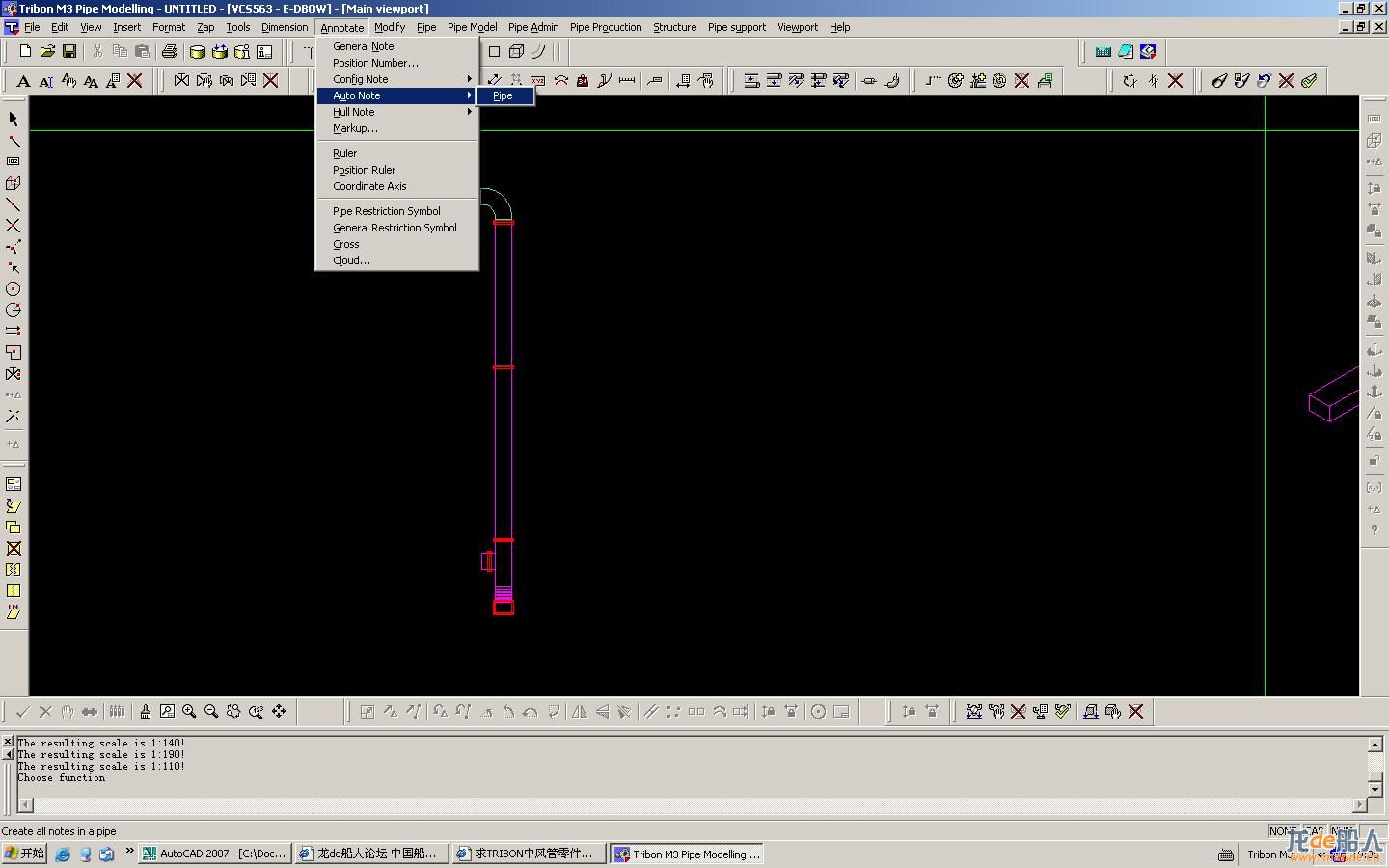Click the blue undo arrow icon at top right
The width and height of the screenshot is (1389, 868).
(1264, 81)
